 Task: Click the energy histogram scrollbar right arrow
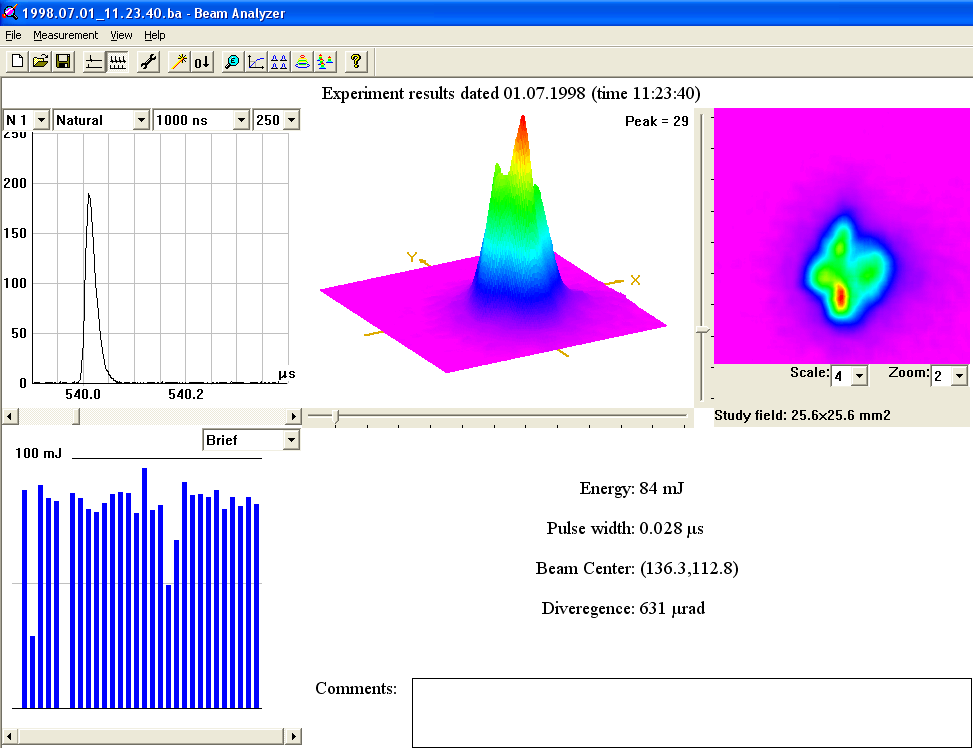pos(294,736)
